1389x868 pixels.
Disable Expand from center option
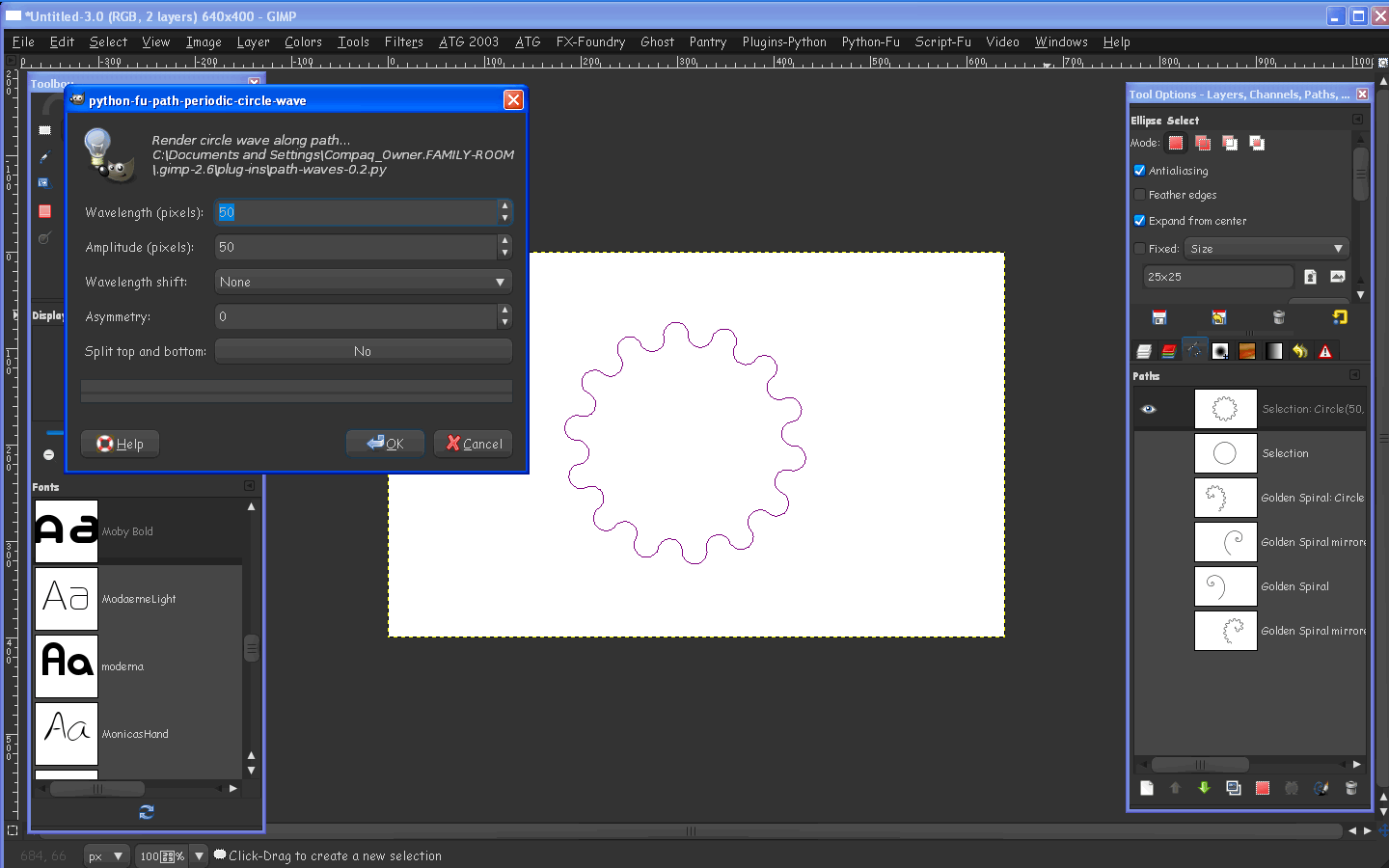(x=1139, y=221)
